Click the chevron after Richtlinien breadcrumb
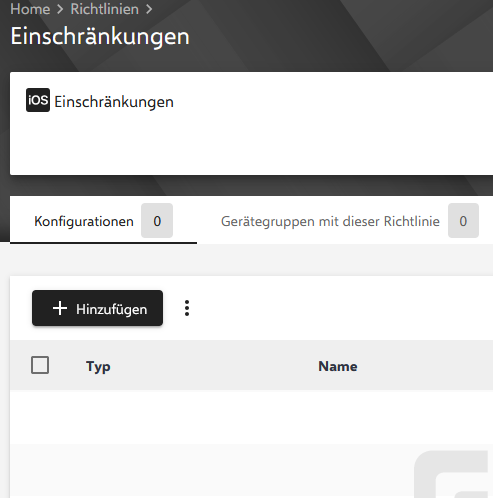 pyautogui.click(x=149, y=9)
